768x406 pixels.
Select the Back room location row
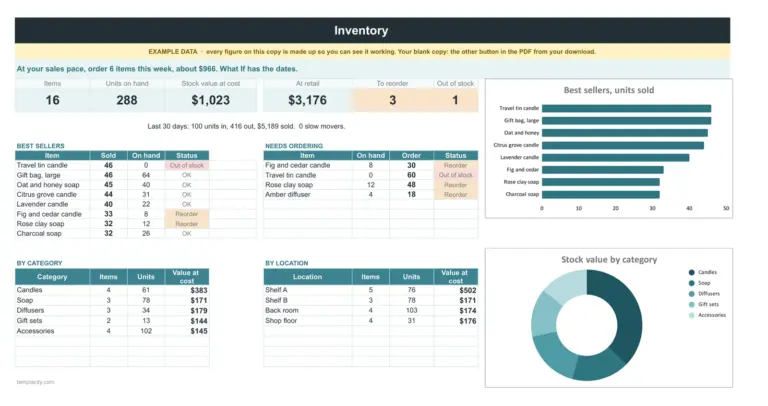(x=371, y=310)
